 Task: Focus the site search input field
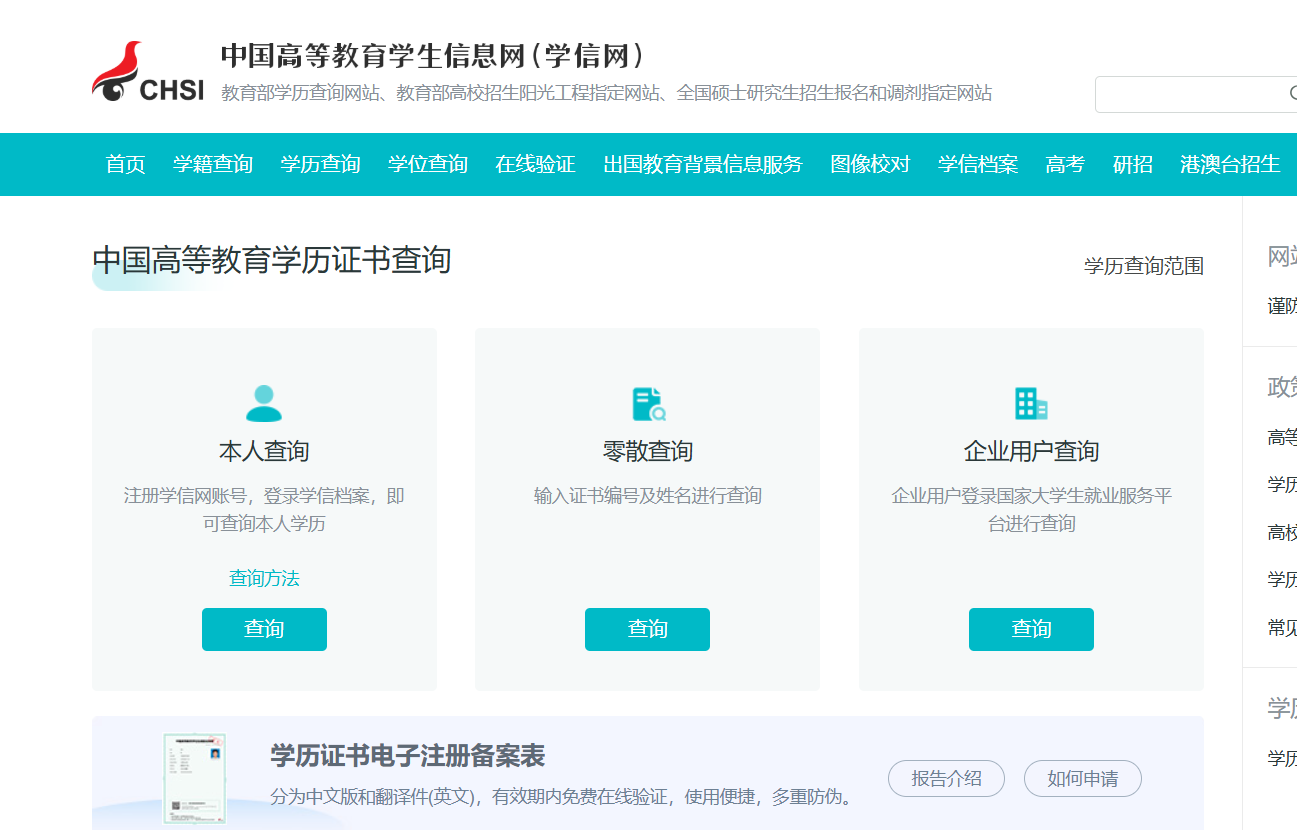tap(1195, 94)
